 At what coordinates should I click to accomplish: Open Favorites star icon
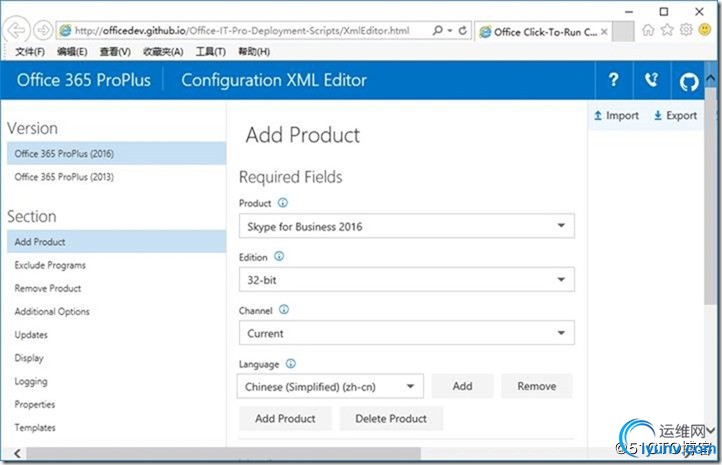[x=667, y=30]
